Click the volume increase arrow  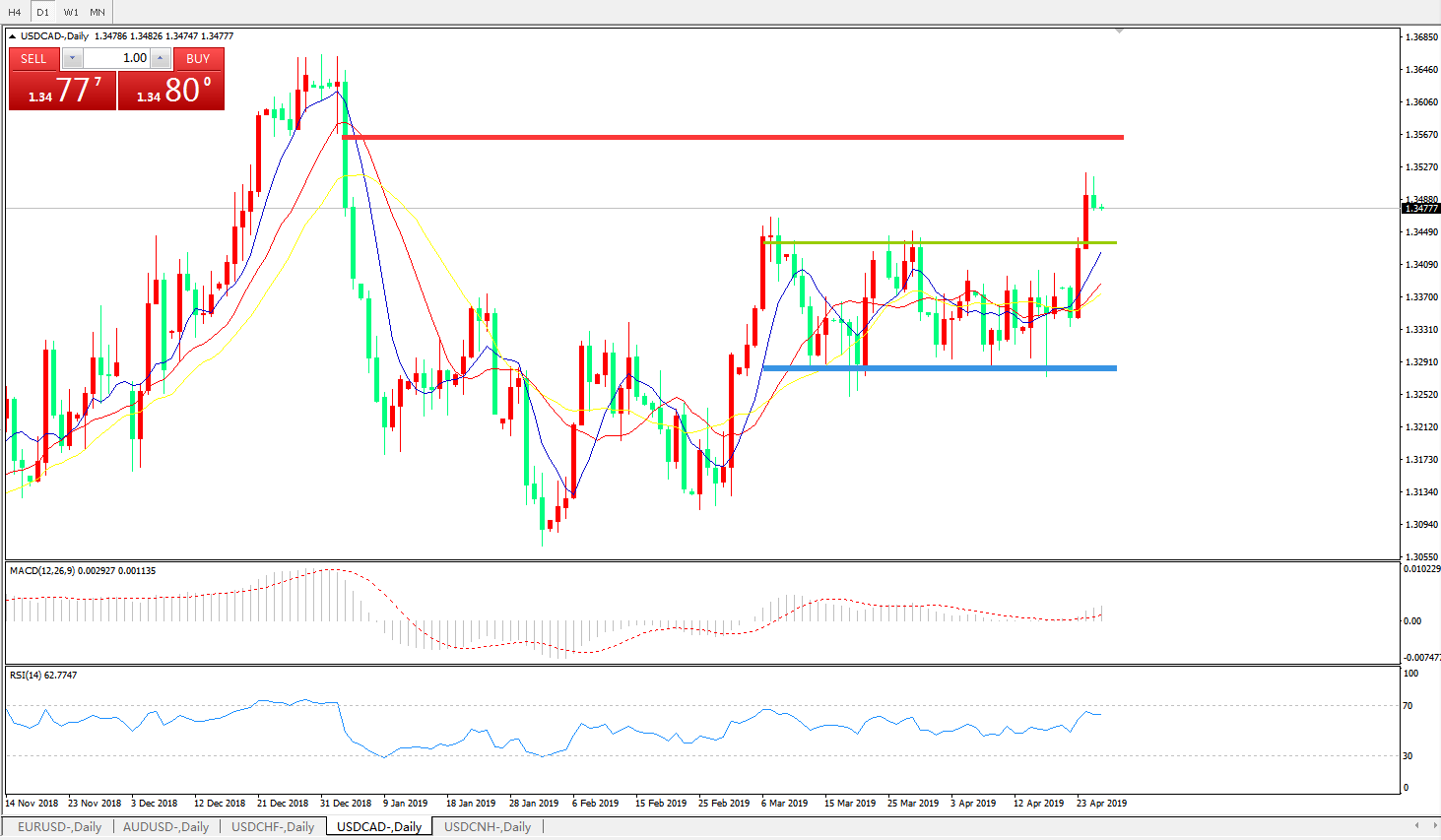pyautogui.click(x=161, y=58)
